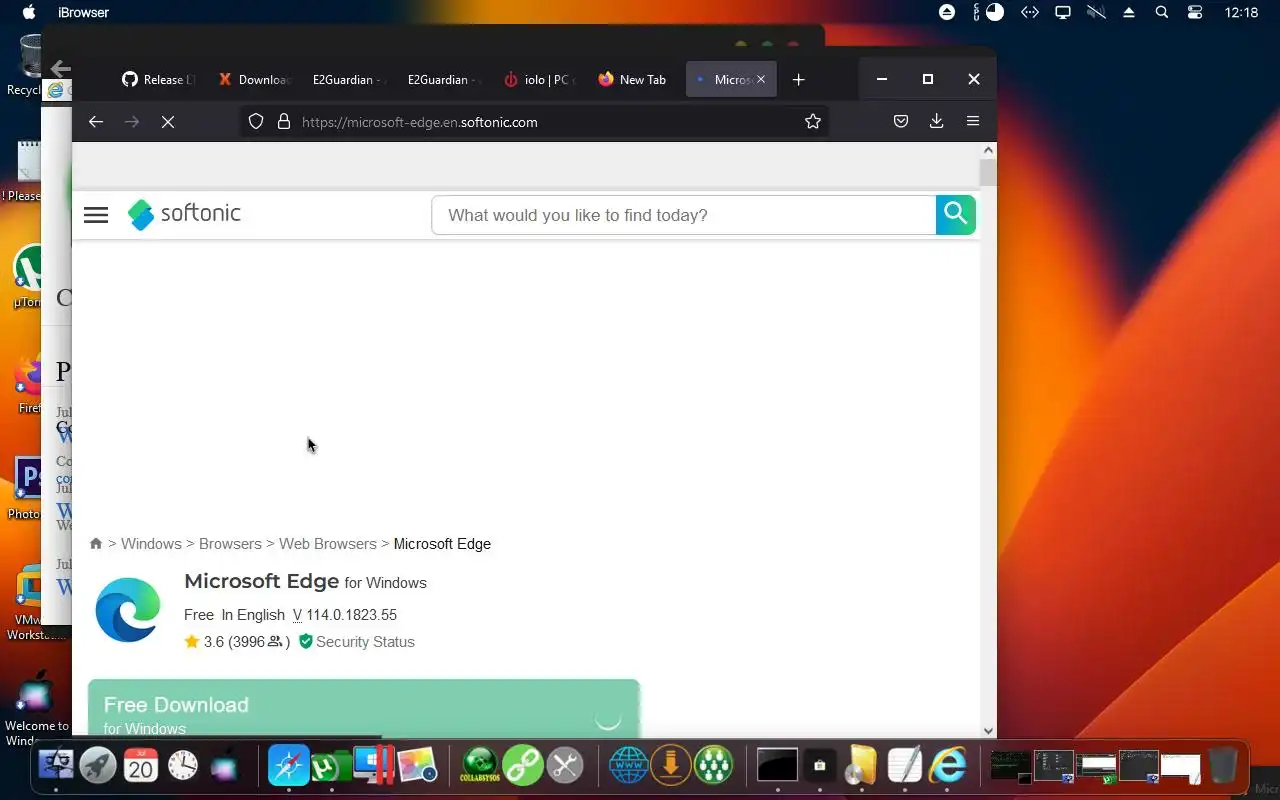Click the softonic logo
This screenshot has width=1280, height=800.
(185, 214)
